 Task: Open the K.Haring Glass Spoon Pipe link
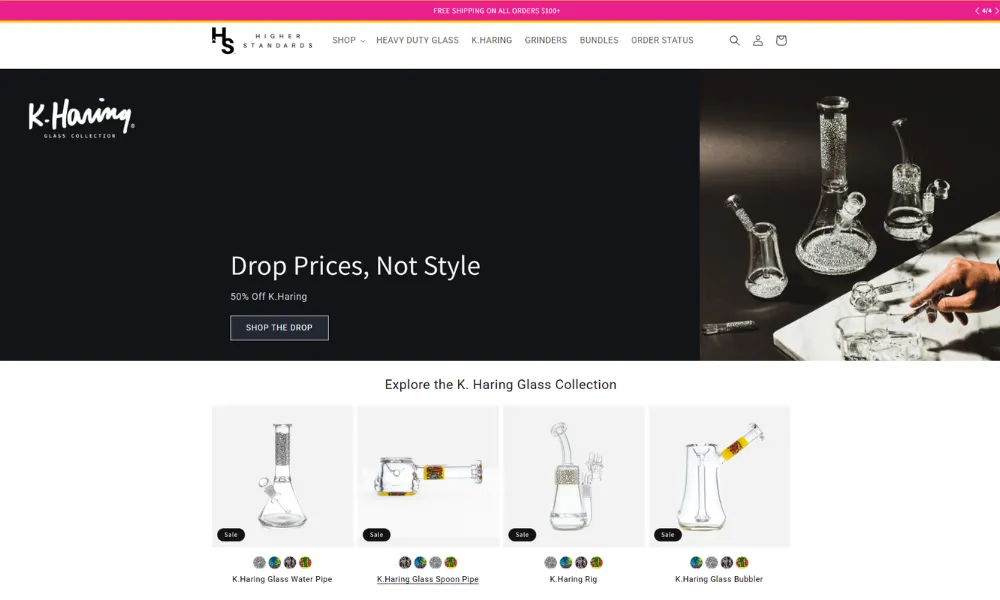click(428, 579)
